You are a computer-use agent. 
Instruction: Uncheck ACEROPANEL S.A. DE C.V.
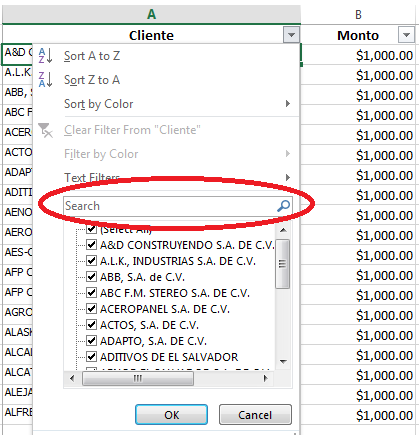(91, 309)
